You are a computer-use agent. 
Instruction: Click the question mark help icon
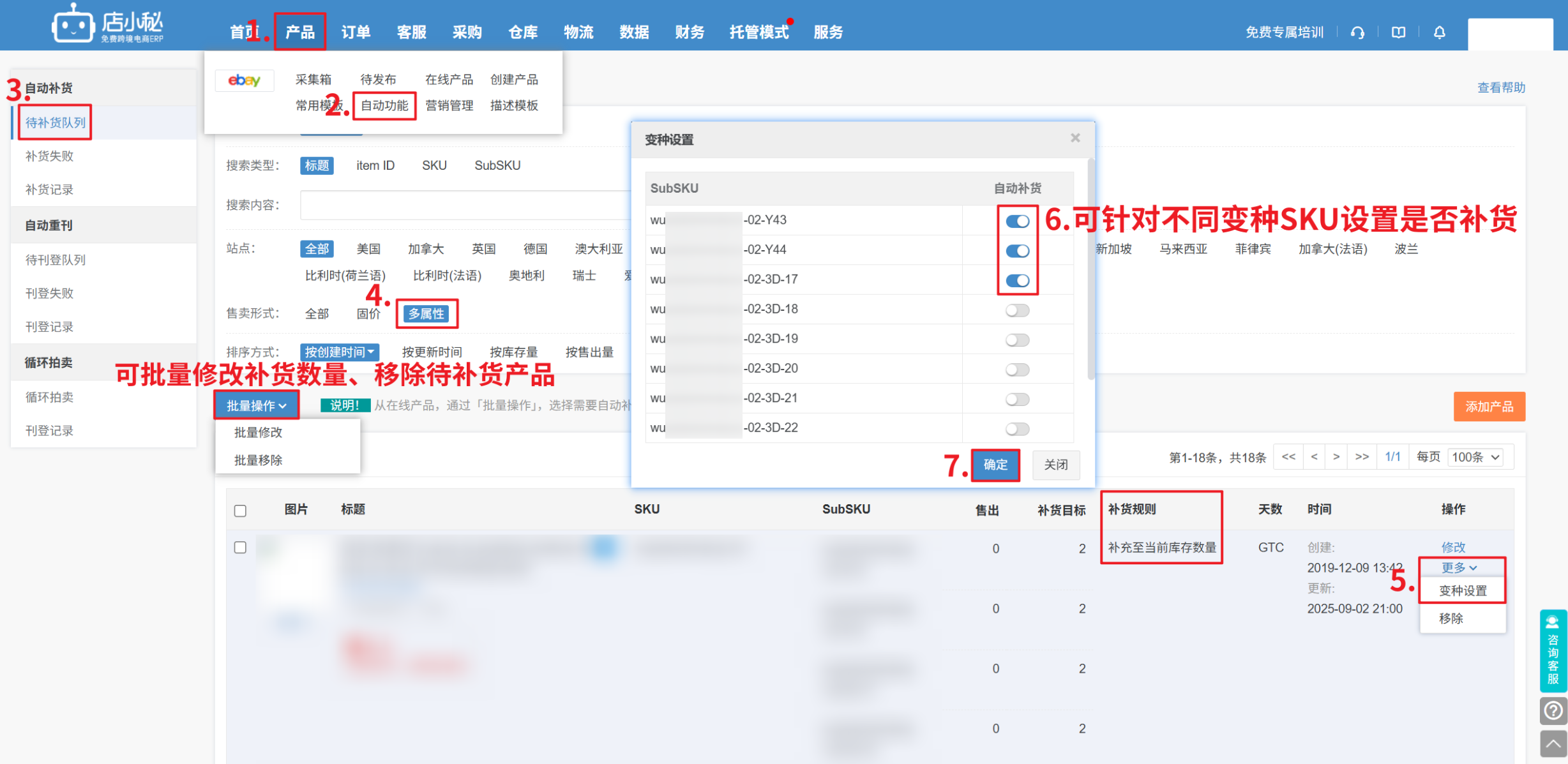click(1553, 710)
